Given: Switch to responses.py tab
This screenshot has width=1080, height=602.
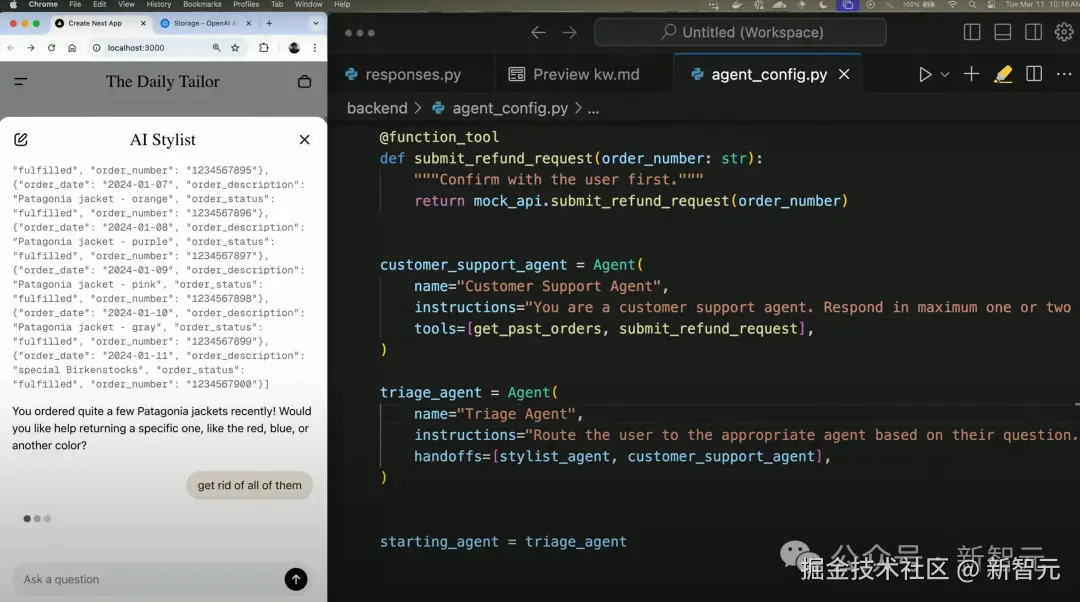Looking at the screenshot, I should [x=412, y=74].
